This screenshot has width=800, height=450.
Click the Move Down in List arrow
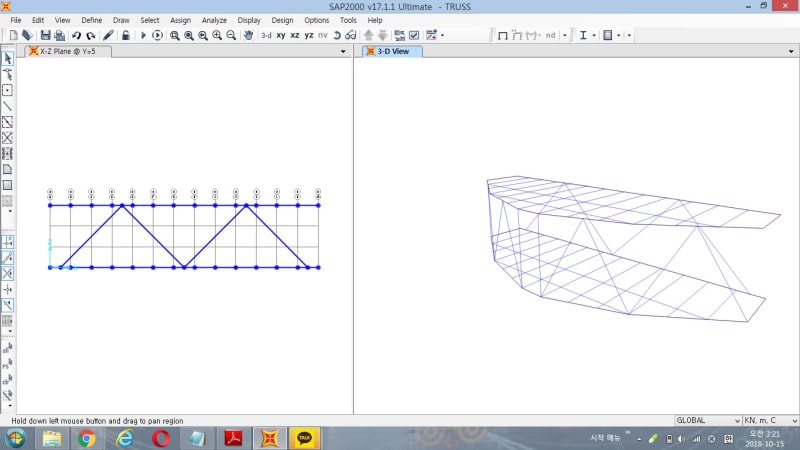383,35
